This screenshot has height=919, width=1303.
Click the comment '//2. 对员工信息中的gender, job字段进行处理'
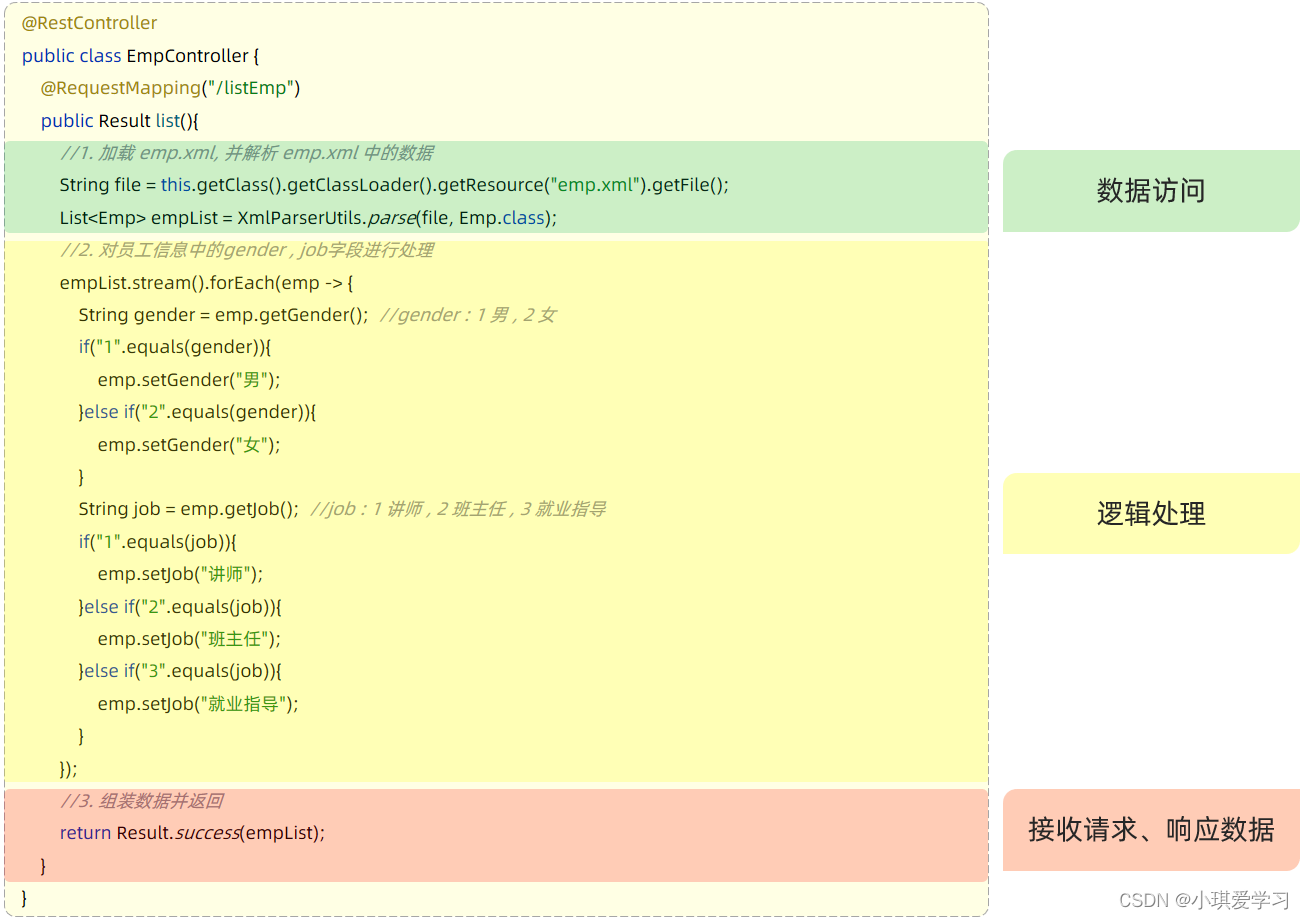[247, 250]
